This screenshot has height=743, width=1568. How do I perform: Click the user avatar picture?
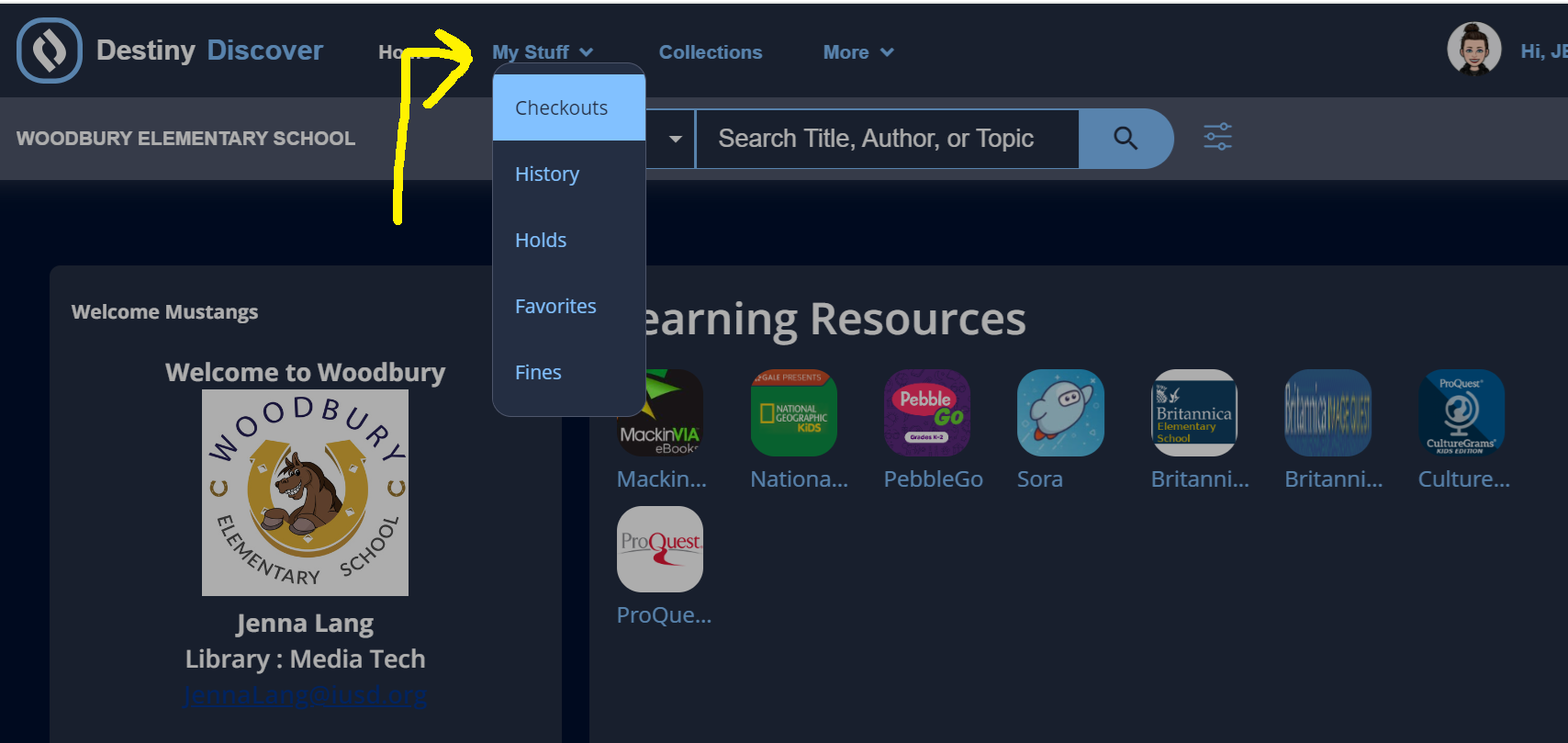click(1474, 50)
